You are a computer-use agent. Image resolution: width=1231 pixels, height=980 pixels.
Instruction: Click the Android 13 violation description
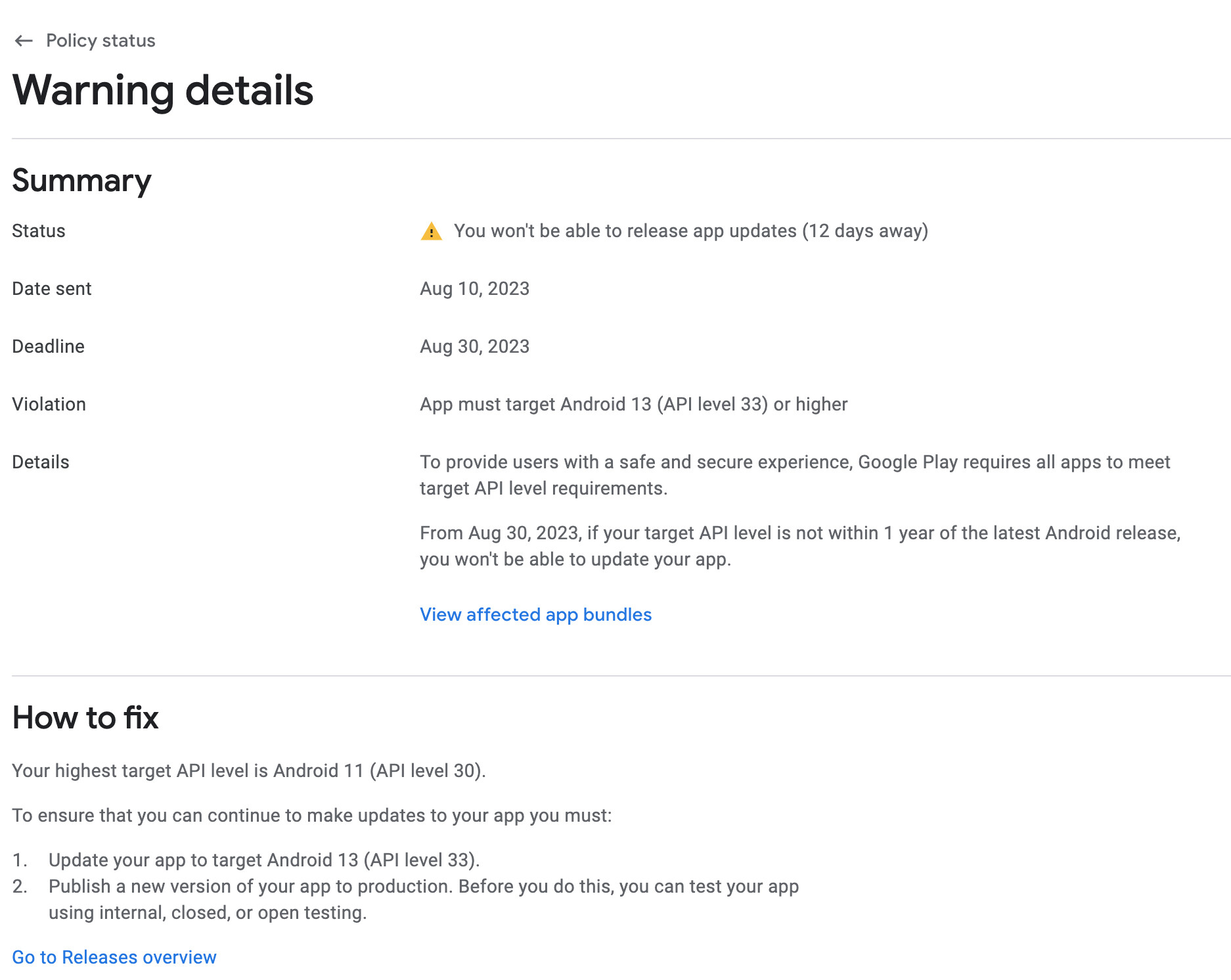pyautogui.click(x=633, y=405)
